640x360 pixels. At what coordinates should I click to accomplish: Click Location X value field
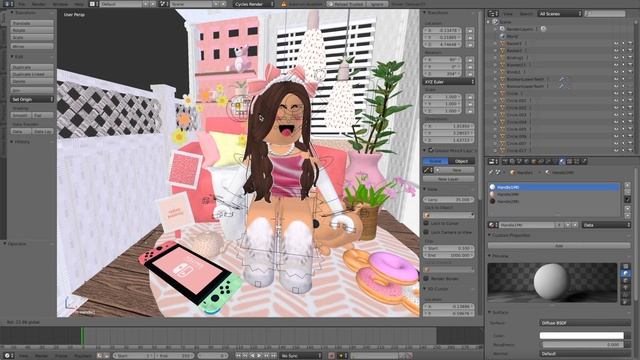pyautogui.click(x=443, y=31)
